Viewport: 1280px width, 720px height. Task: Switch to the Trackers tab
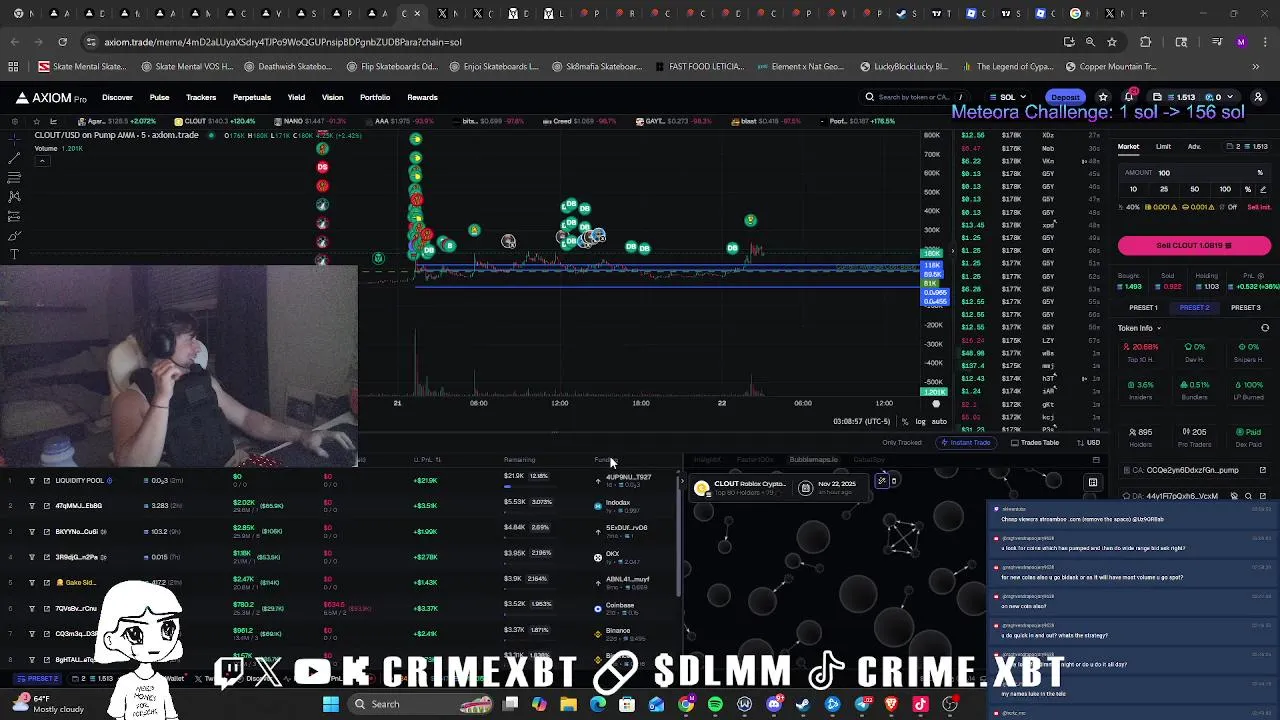point(201,97)
